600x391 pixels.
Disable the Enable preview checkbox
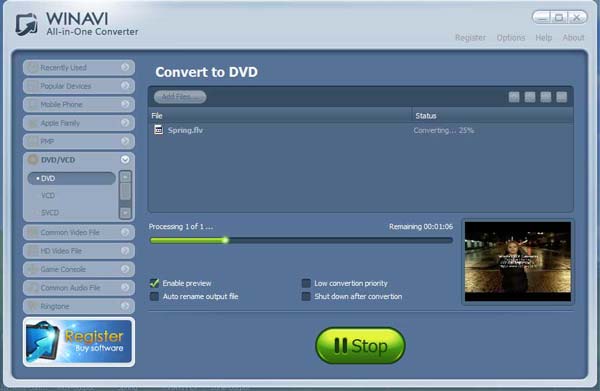point(154,283)
